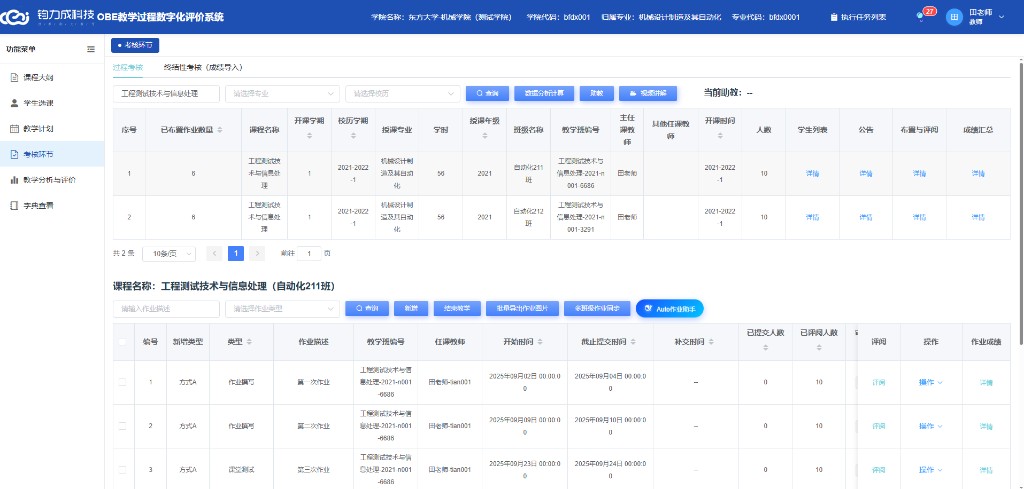Image resolution: width=1024 pixels, height=489 pixels.
Task: Click 查询 in homework filter row
Action: click(367, 308)
